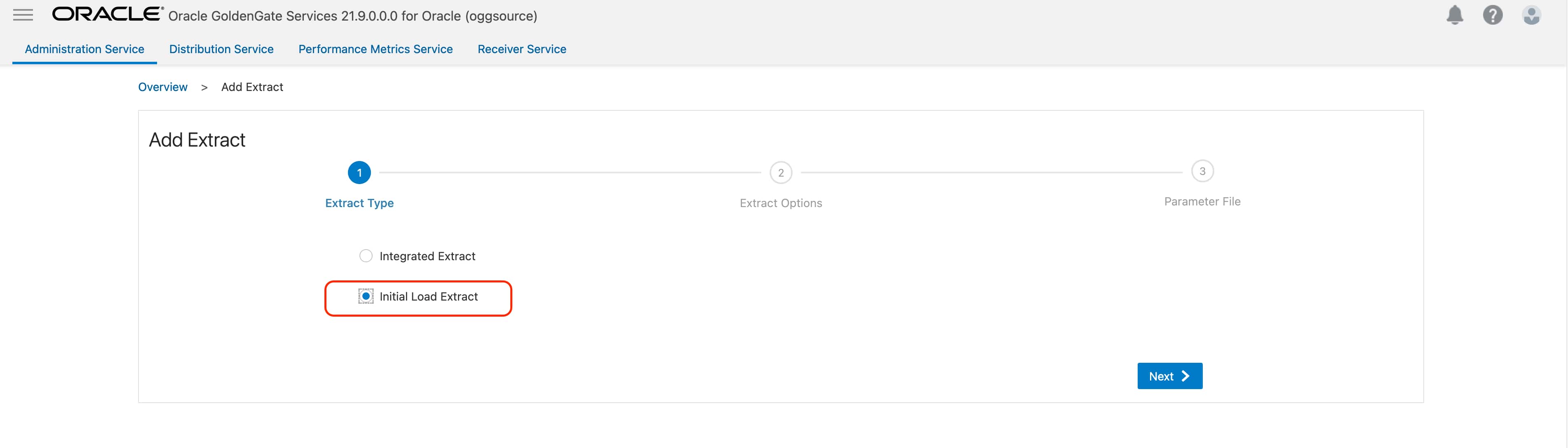This screenshot has width=1568, height=448.
Task: Click the Parameter File step label
Action: (x=1202, y=202)
